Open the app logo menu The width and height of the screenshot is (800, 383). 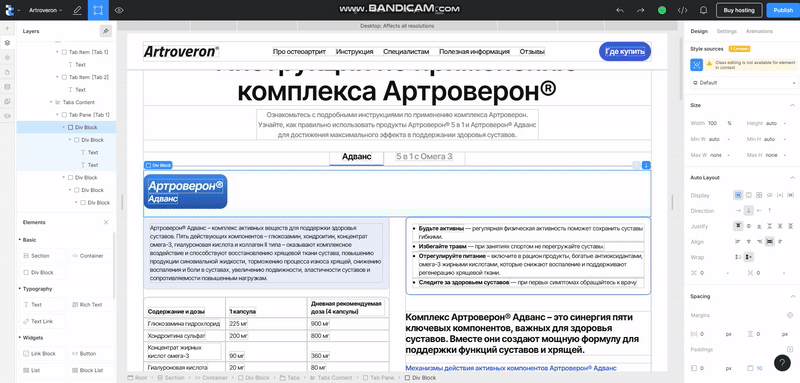pos(11,10)
